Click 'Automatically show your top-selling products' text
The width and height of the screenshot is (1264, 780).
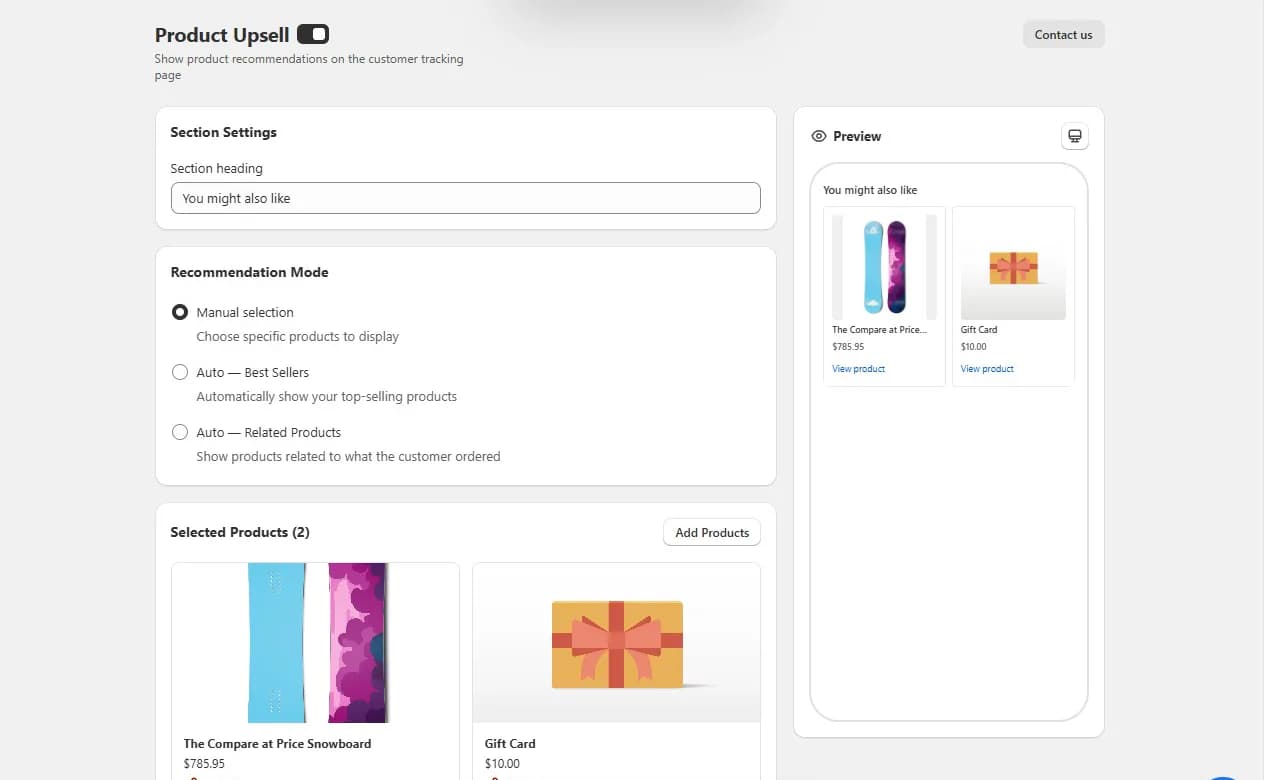(x=326, y=396)
